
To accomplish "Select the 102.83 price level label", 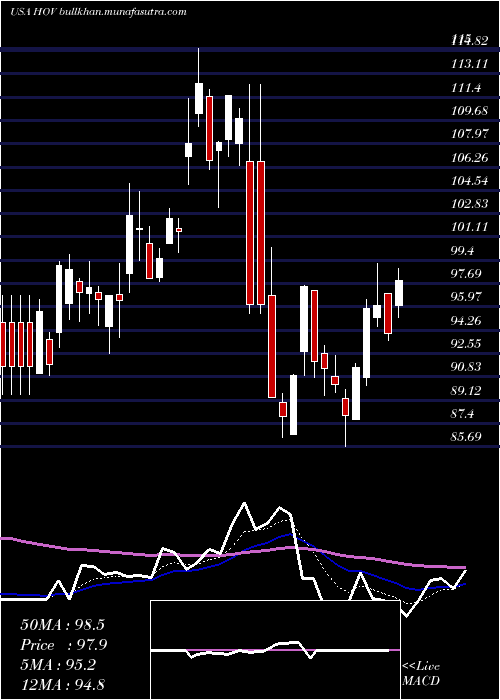I will tap(469, 204).
